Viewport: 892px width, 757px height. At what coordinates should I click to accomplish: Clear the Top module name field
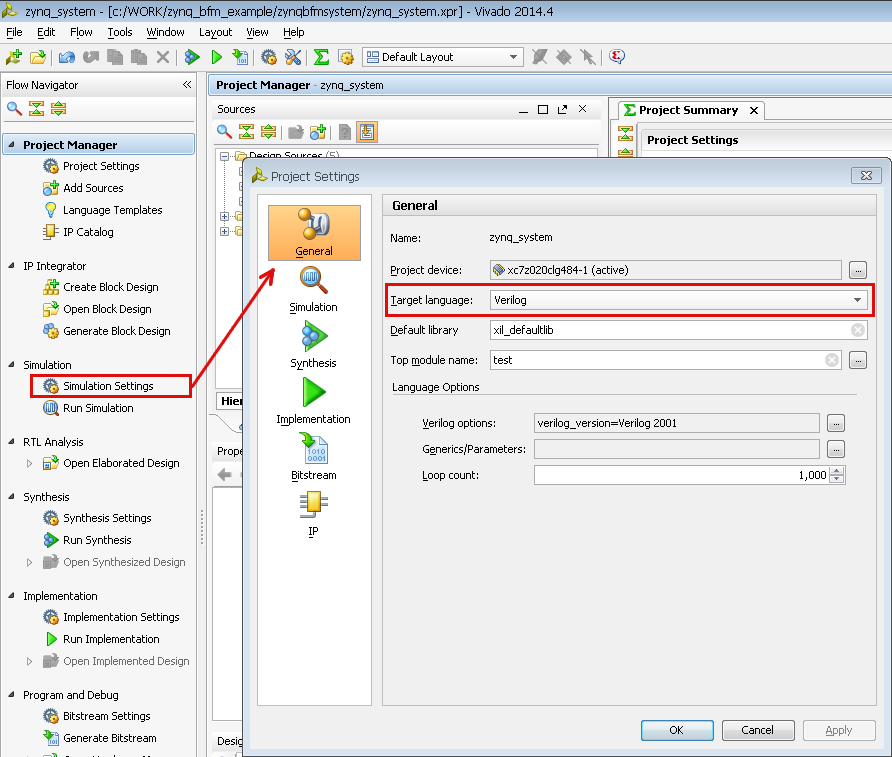[832, 360]
